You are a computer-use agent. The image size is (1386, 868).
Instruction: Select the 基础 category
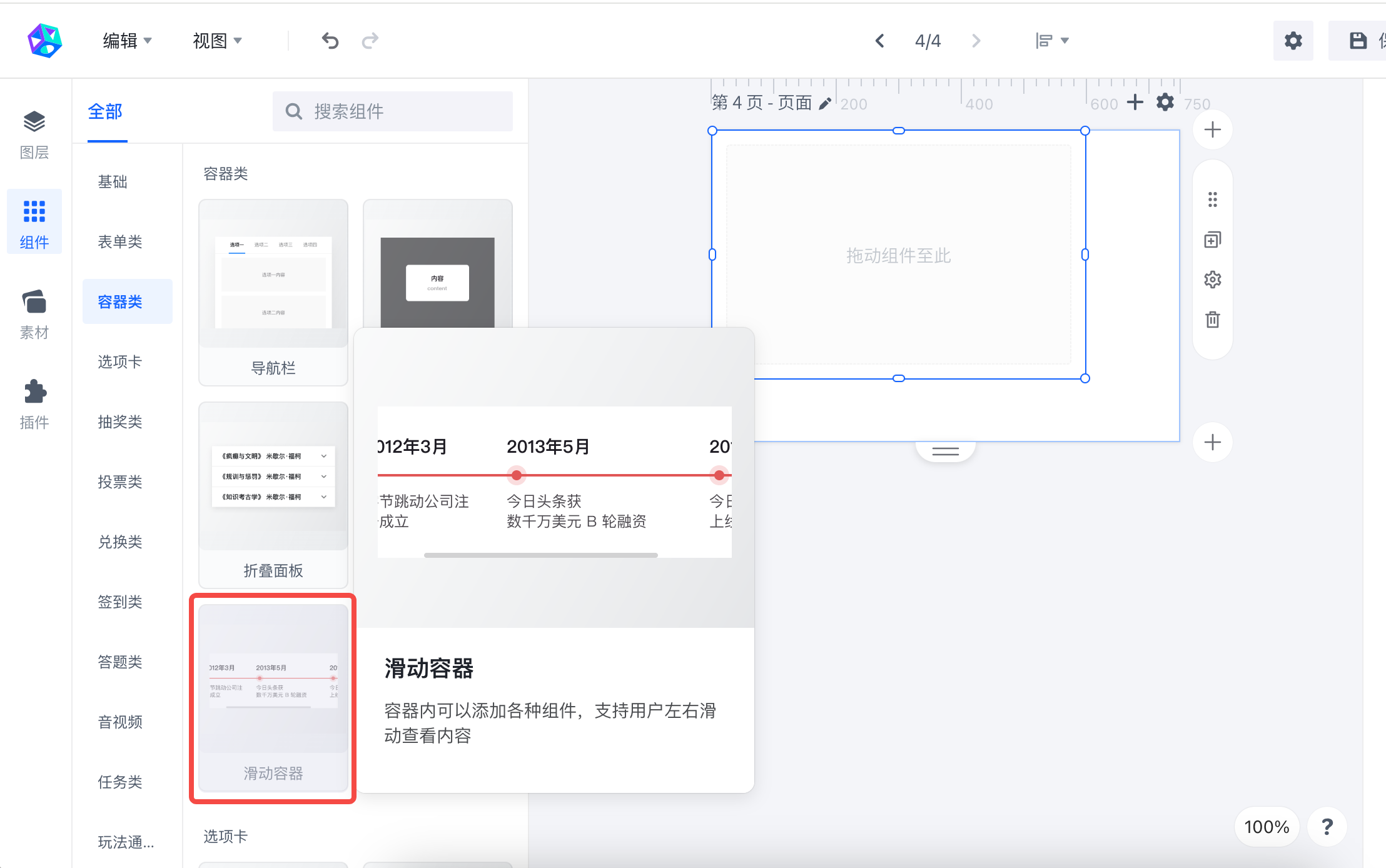click(x=113, y=182)
